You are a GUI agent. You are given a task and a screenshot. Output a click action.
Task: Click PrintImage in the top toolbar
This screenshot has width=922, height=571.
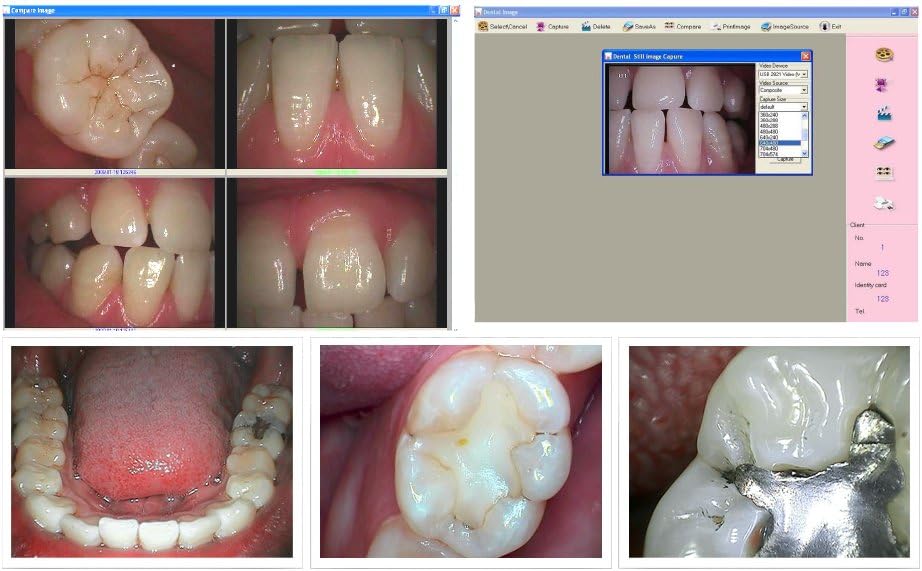[730, 26]
